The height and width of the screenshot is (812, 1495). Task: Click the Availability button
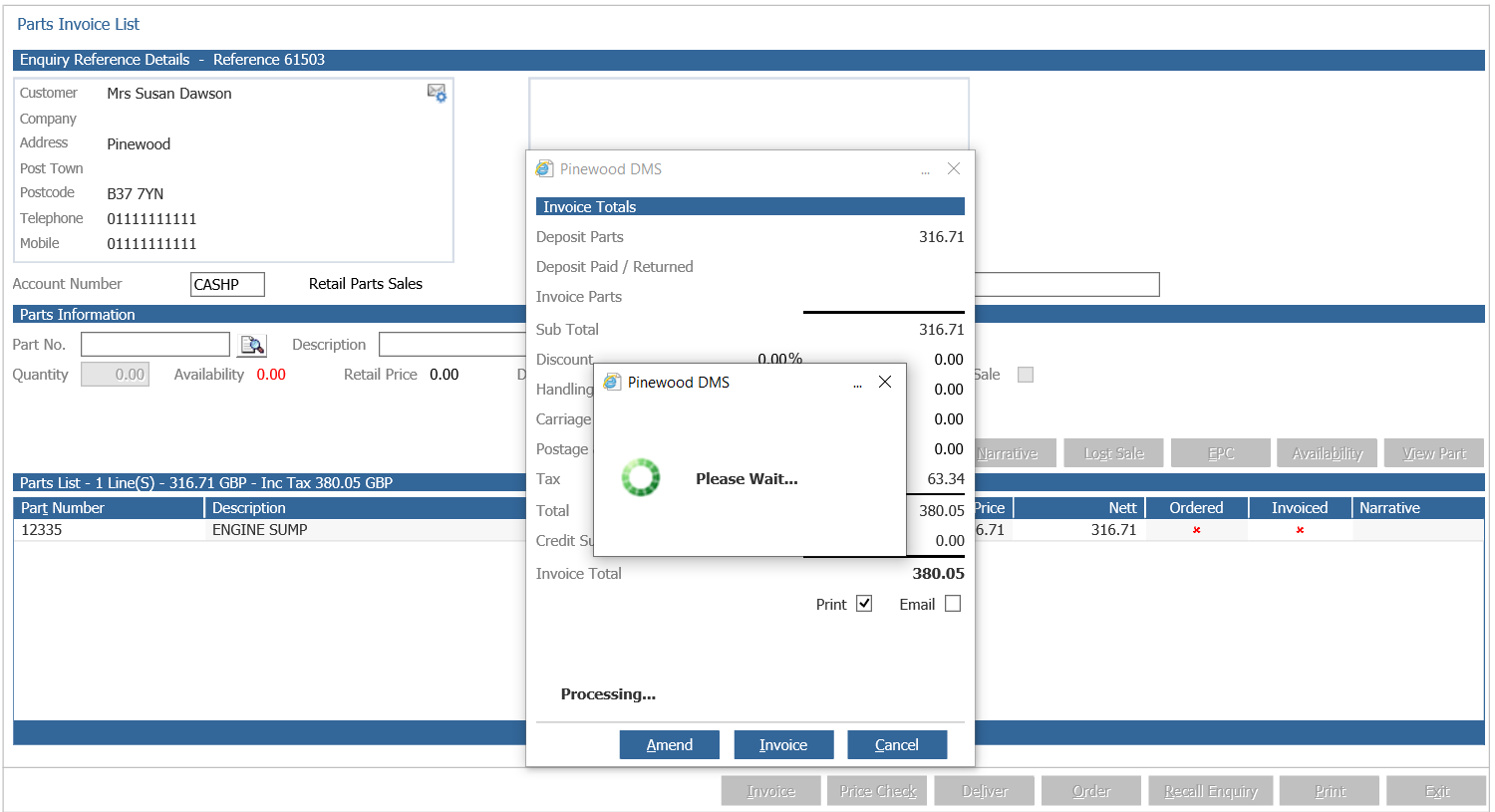click(x=1328, y=453)
